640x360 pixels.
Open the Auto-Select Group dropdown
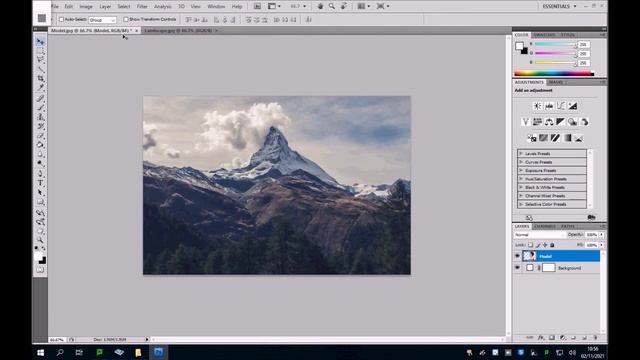[x=102, y=20]
